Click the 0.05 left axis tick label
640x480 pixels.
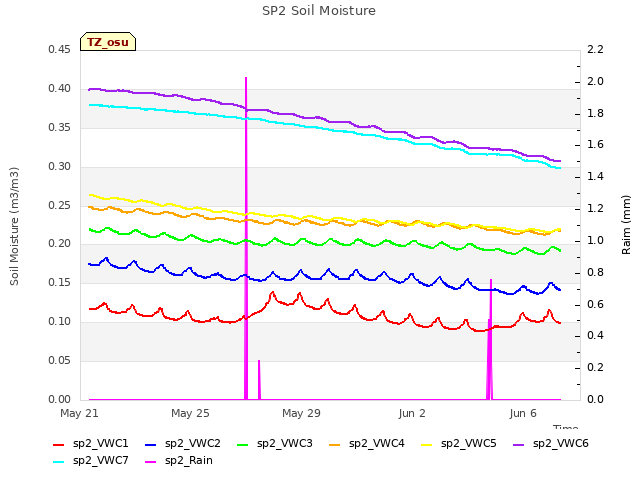pyautogui.click(x=60, y=360)
